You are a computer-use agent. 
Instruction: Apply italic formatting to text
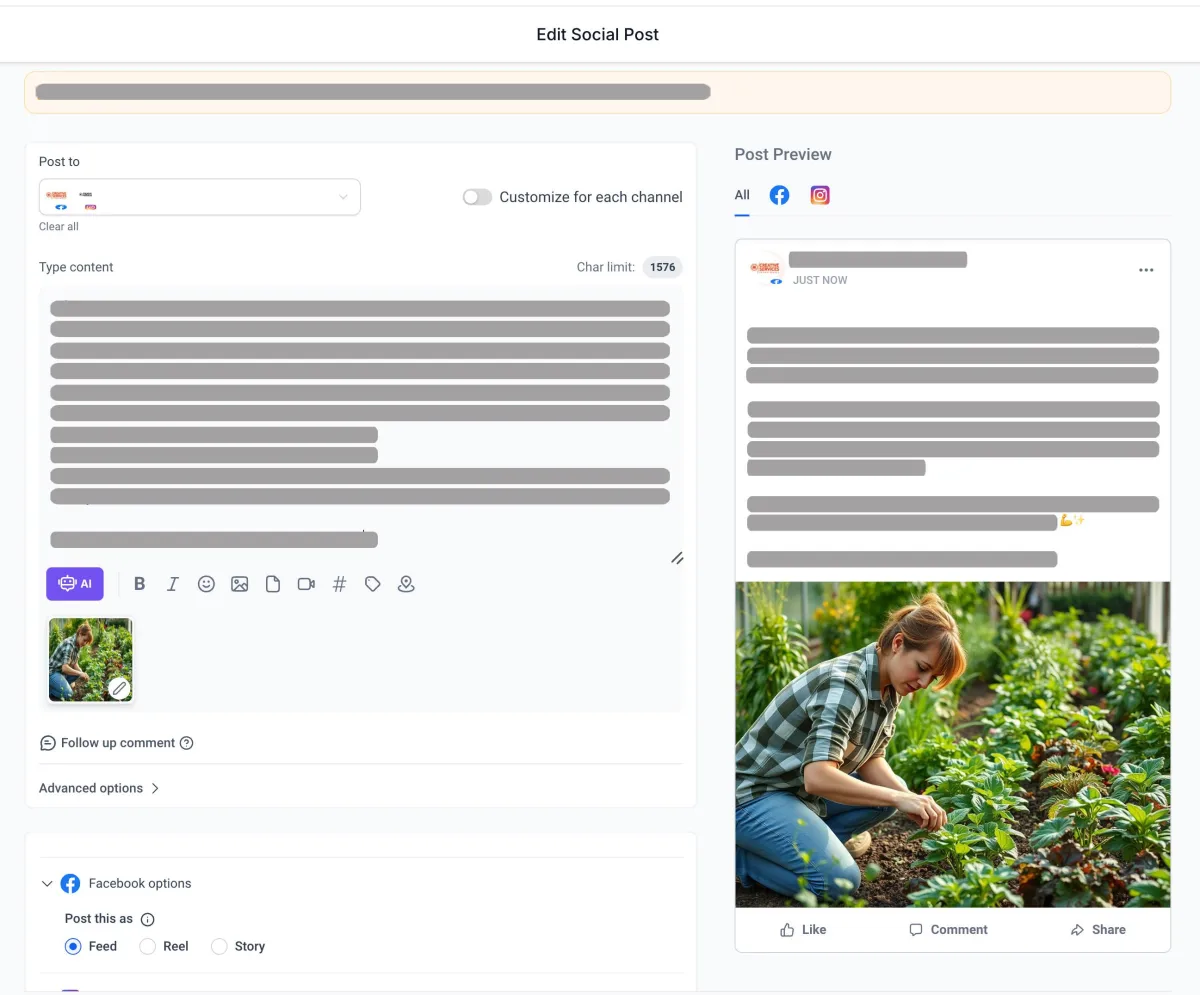[173, 584]
